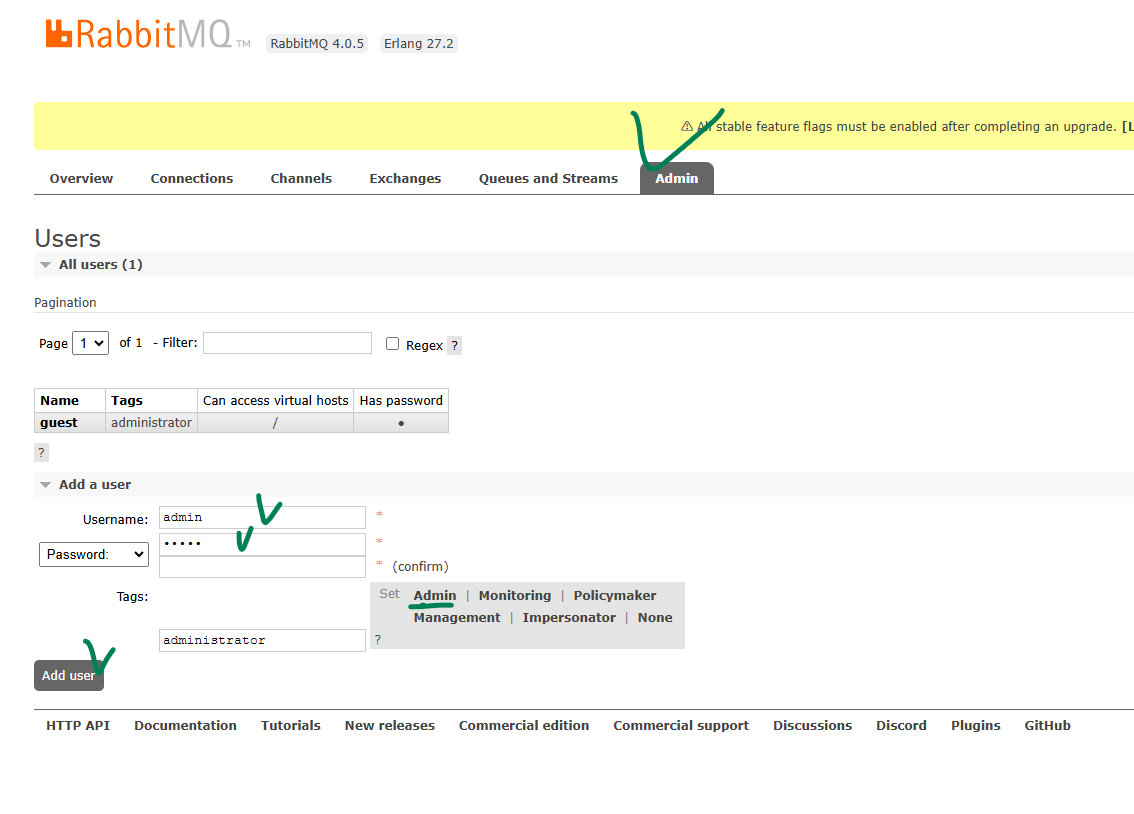Set the None tag
Viewport: 1134px width, 814px height.
pyautogui.click(x=655, y=617)
